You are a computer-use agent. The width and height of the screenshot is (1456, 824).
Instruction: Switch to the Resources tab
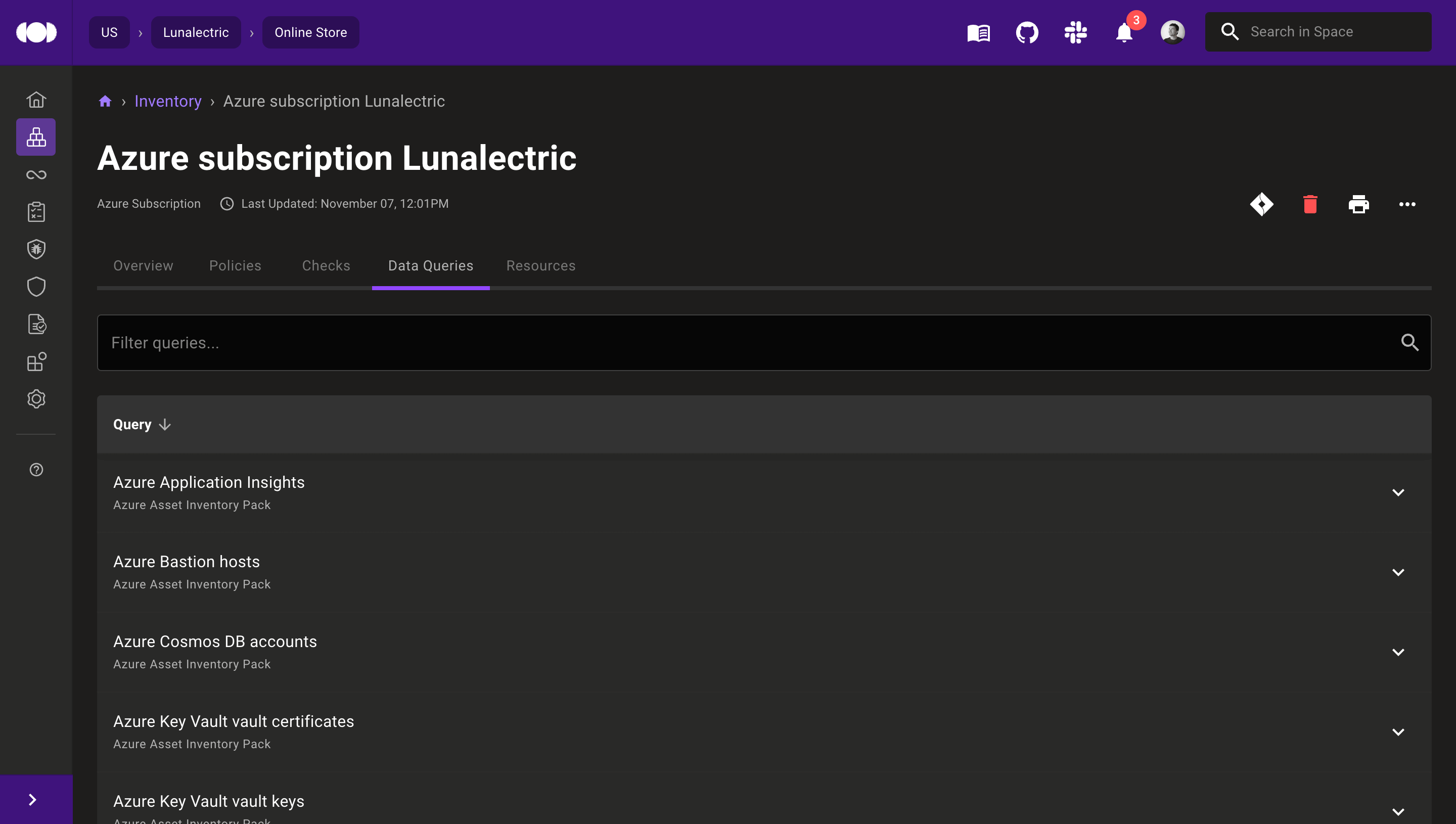click(x=540, y=265)
